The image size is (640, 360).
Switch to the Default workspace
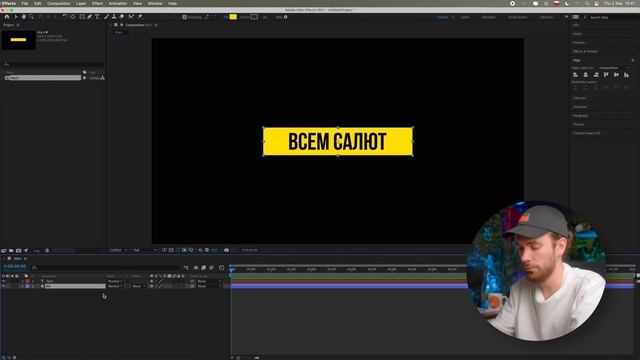[x=442, y=17]
